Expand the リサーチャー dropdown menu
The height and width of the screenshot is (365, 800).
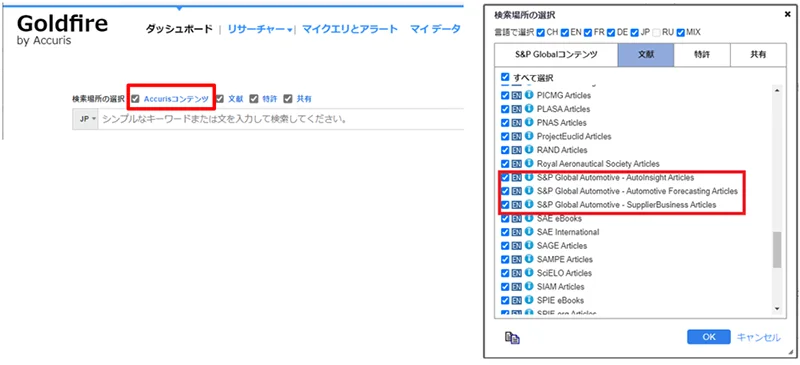[x=260, y=30]
